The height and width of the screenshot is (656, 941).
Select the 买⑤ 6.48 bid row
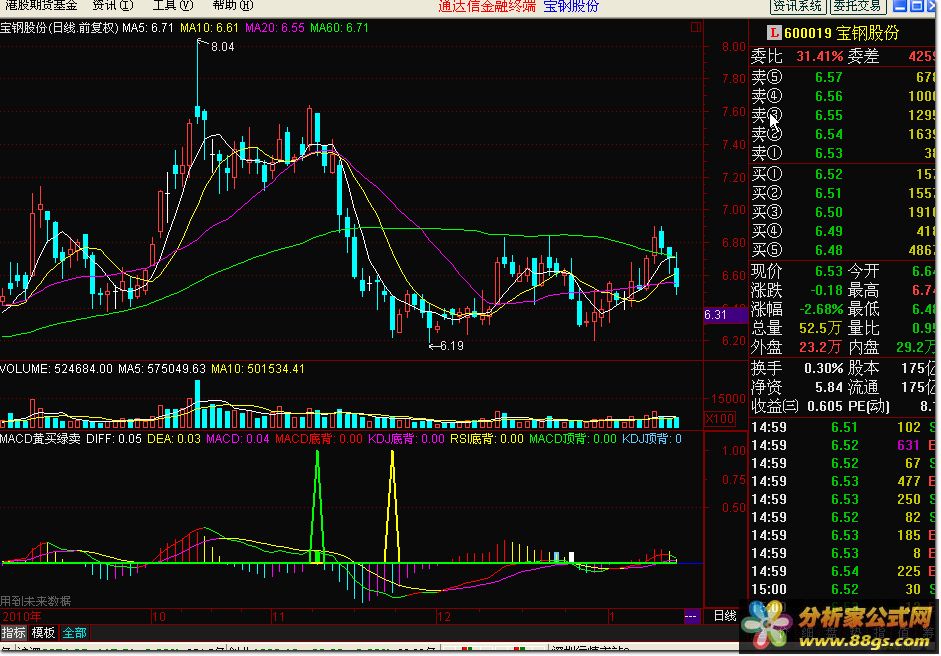[x=843, y=250]
